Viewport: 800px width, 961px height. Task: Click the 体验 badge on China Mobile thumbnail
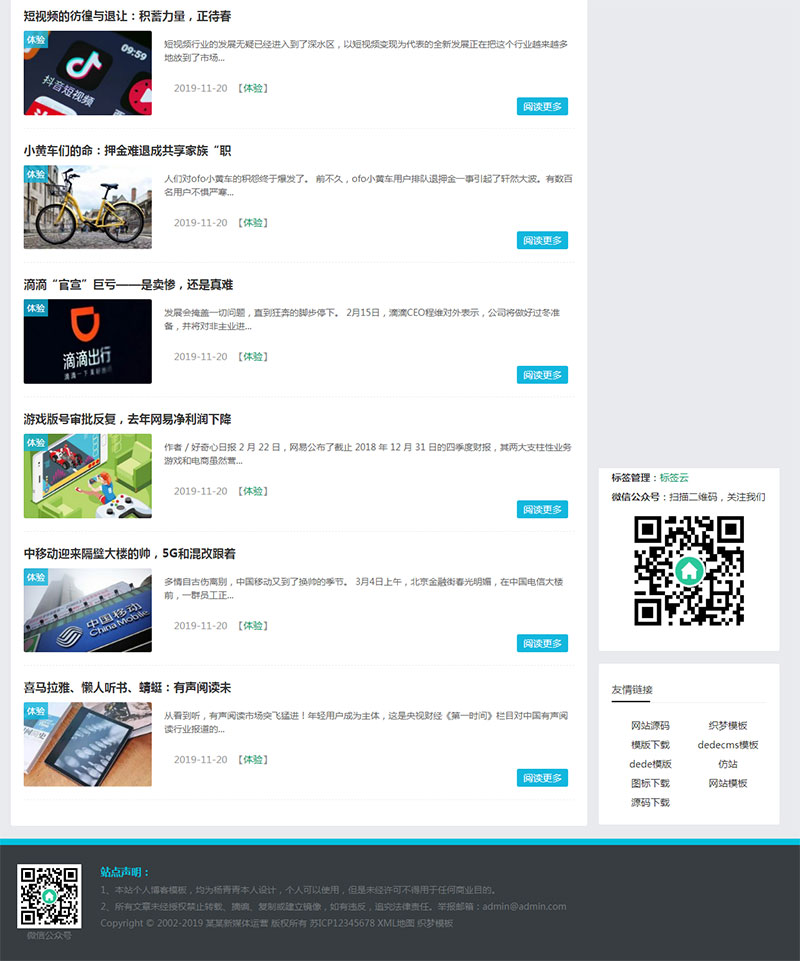pyautogui.click(x=36, y=577)
